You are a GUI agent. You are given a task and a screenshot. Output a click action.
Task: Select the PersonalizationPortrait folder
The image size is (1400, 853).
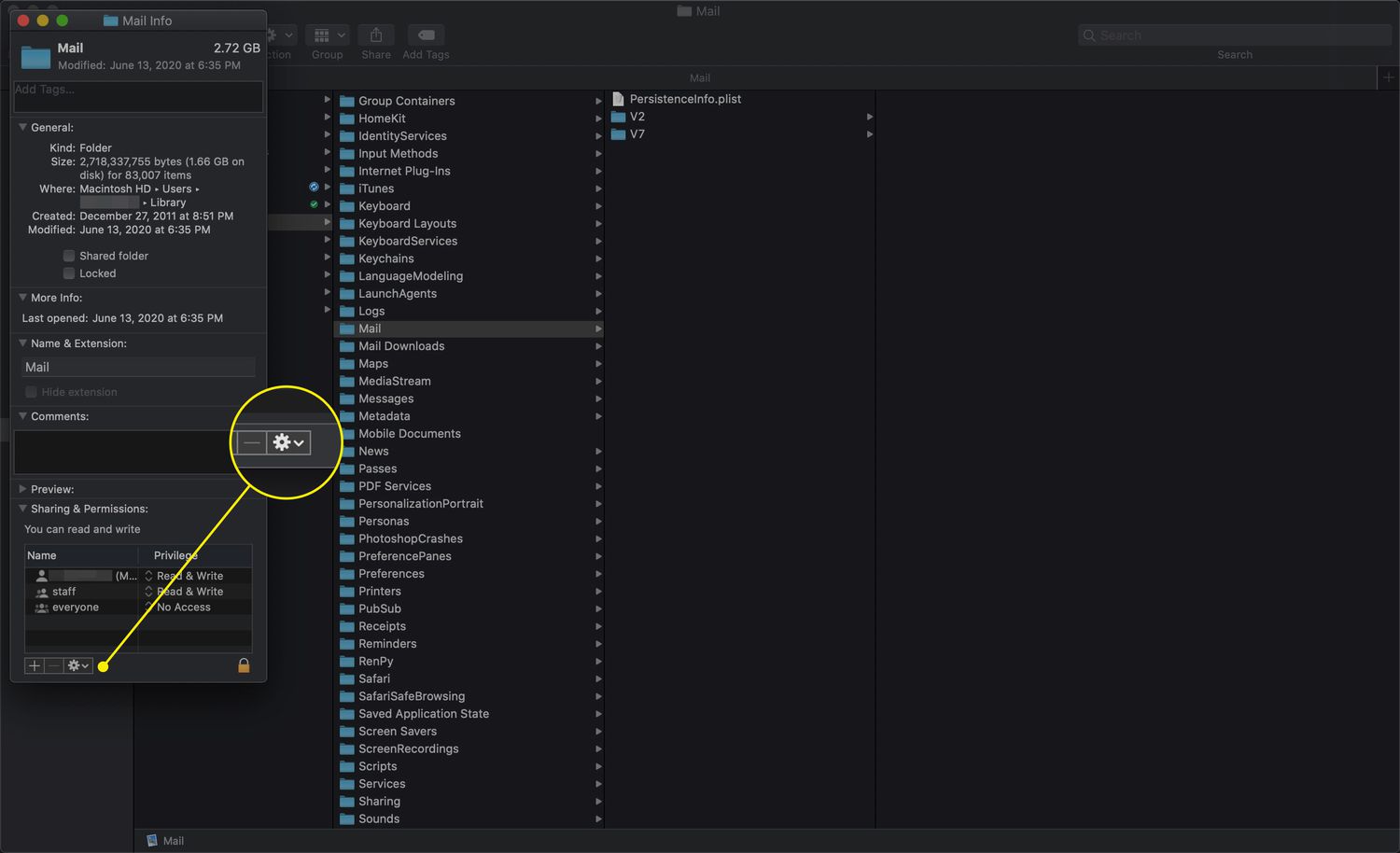tap(469, 504)
